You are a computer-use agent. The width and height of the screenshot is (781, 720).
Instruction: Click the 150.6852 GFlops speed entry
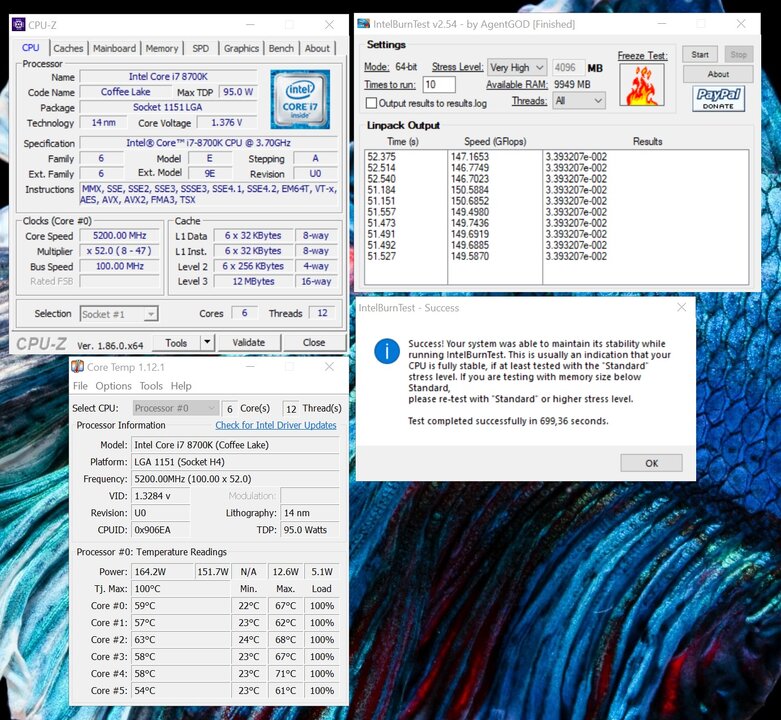470,201
